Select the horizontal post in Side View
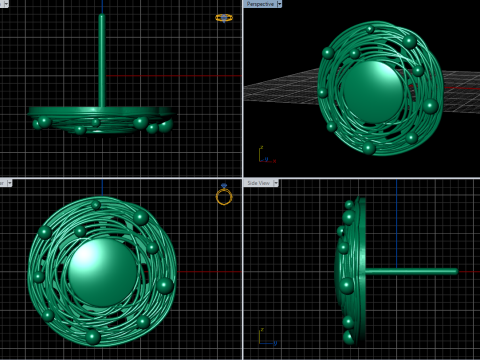Viewport: 480px width, 360px height. (411, 272)
